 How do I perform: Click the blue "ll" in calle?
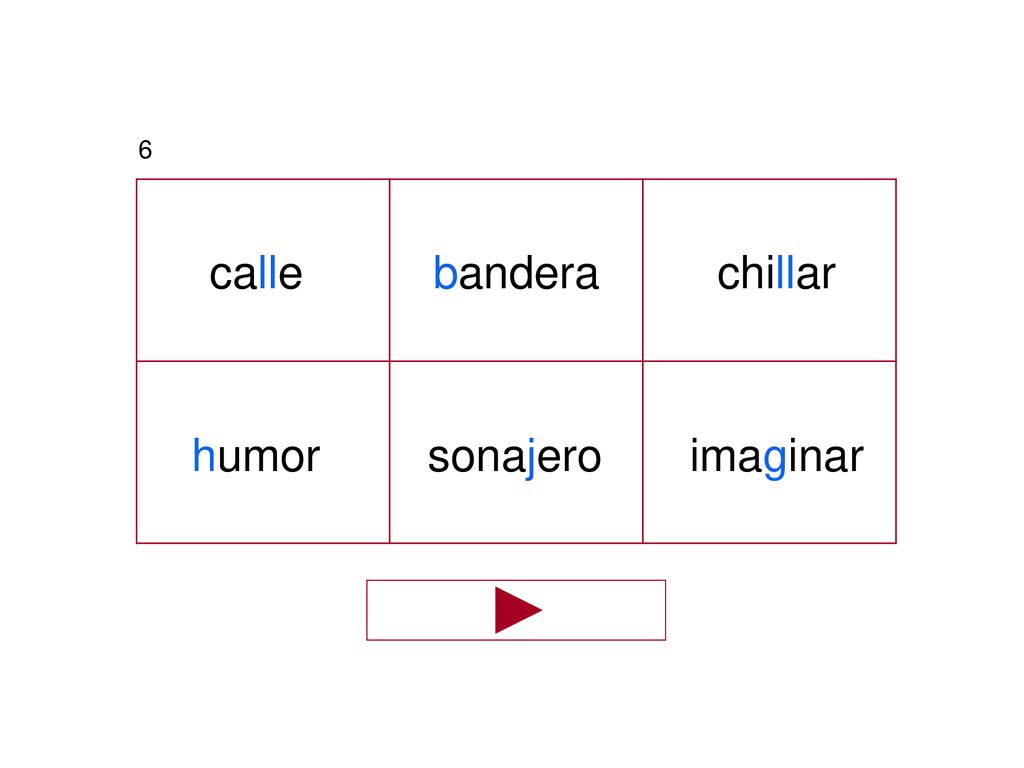click(268, 272)
